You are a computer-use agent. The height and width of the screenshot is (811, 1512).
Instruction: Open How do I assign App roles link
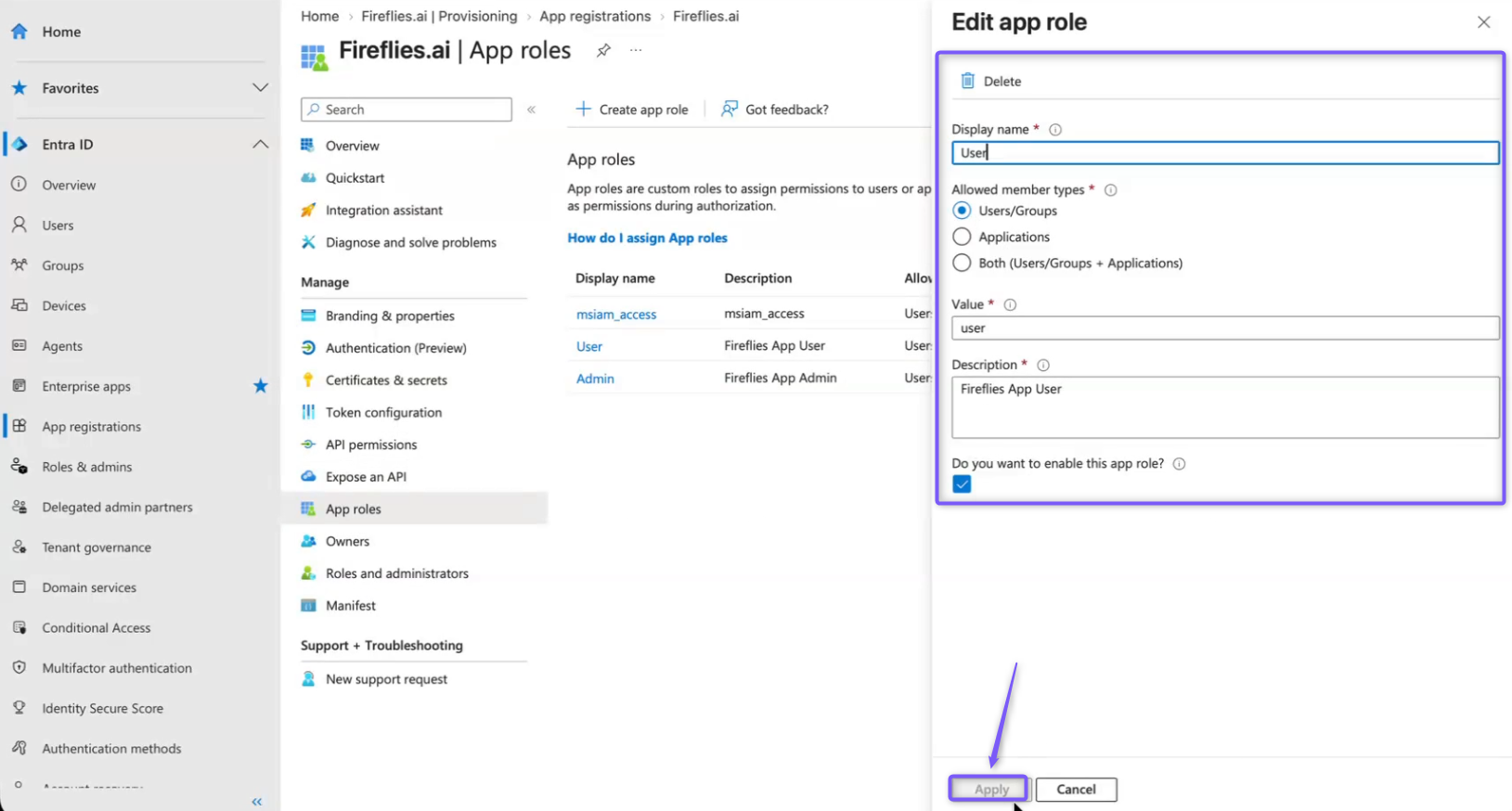tap(648, 238)
